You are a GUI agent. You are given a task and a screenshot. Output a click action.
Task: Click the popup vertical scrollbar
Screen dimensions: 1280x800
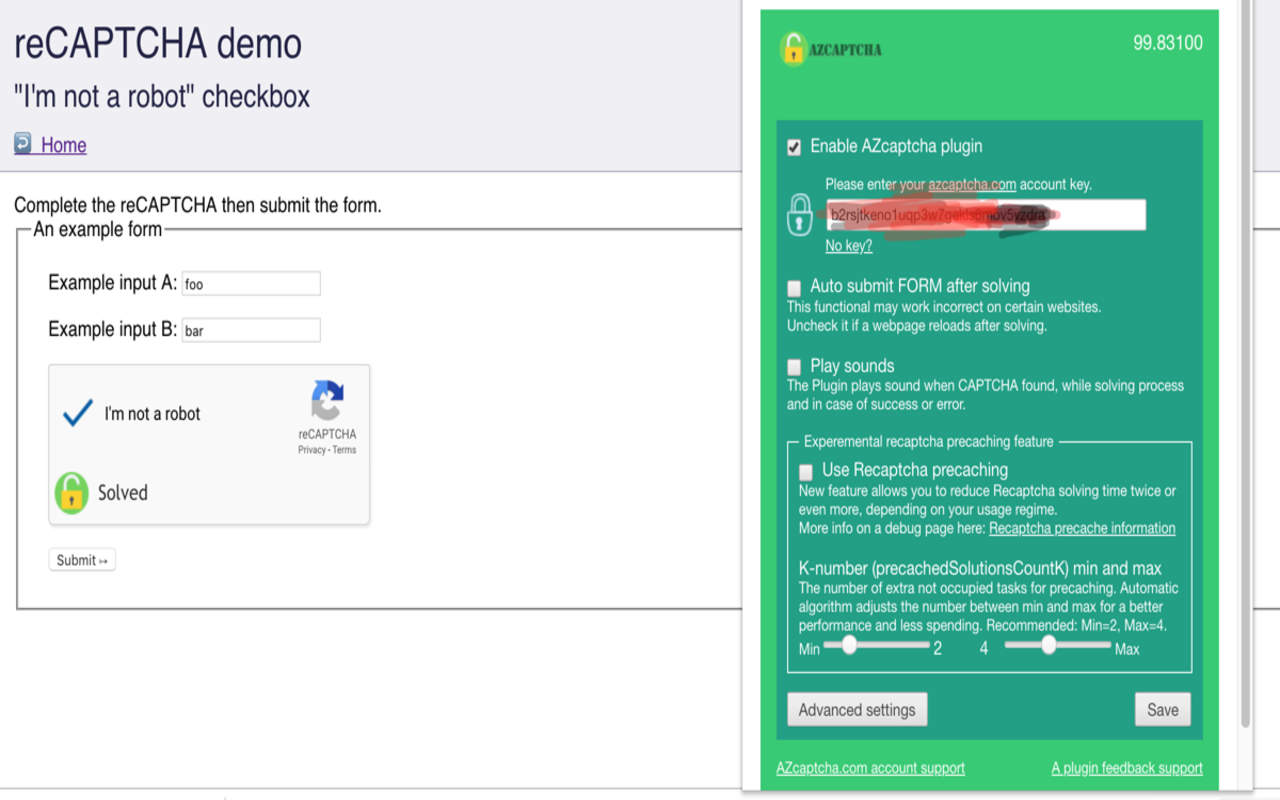point(1245,365)
